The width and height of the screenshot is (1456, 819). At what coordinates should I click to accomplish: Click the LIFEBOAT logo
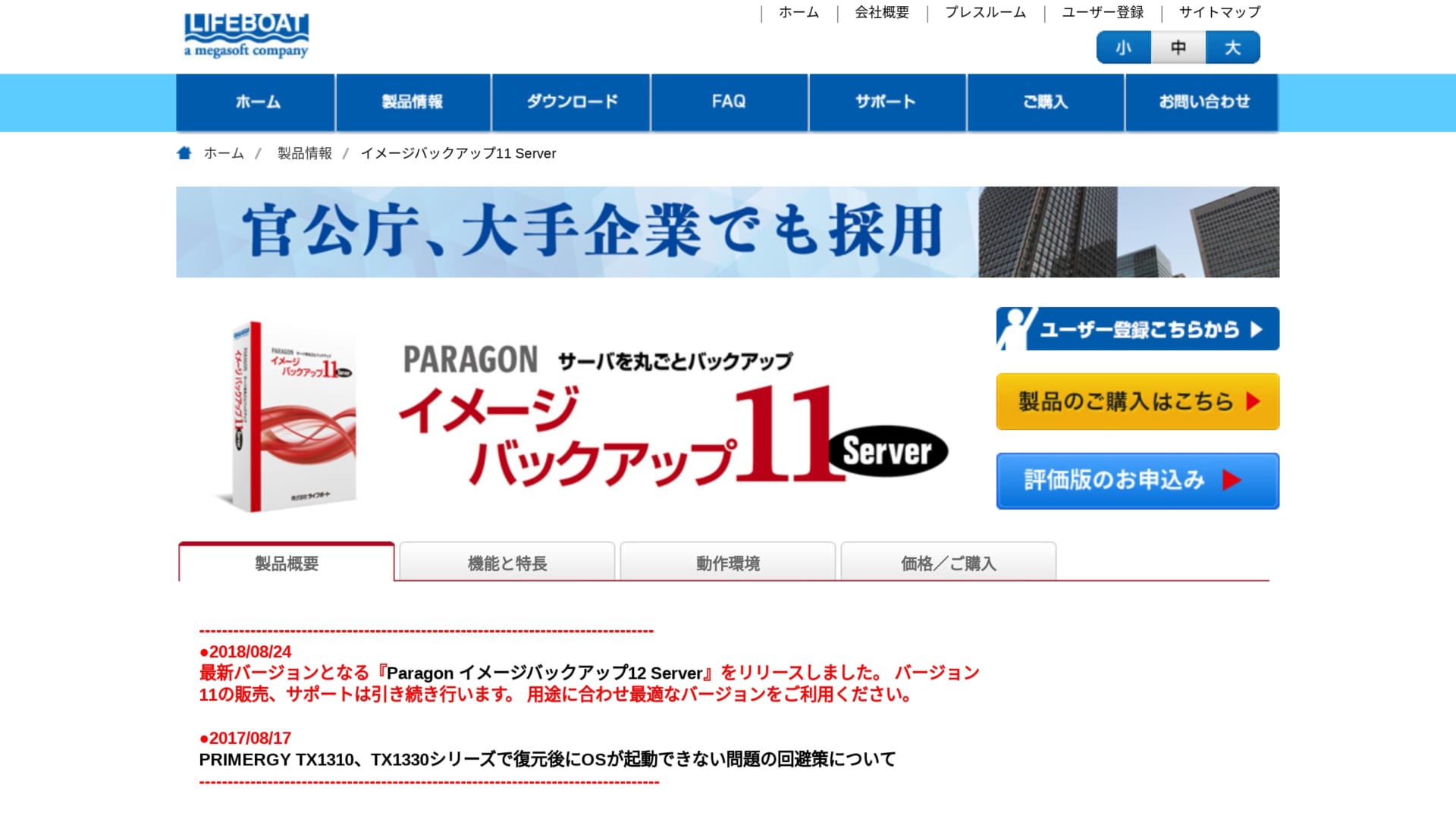coord(246,35)
